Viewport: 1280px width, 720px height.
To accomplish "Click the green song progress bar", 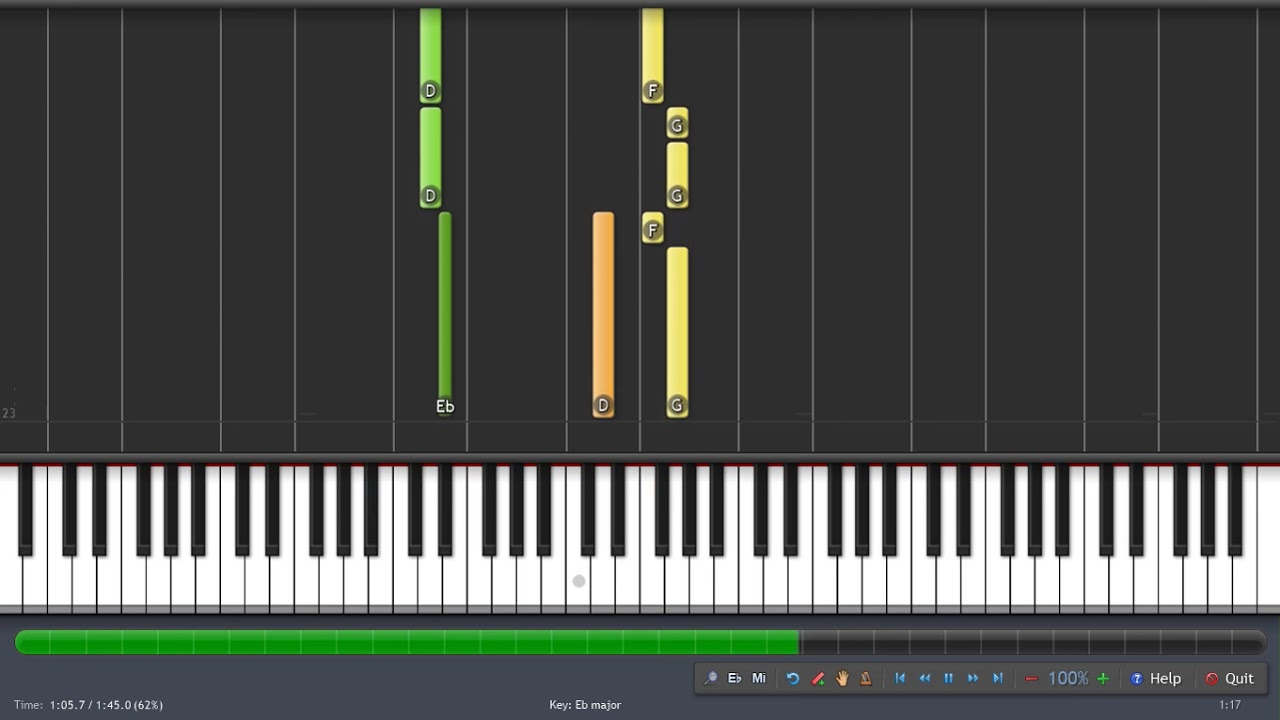I will (407, 642).
